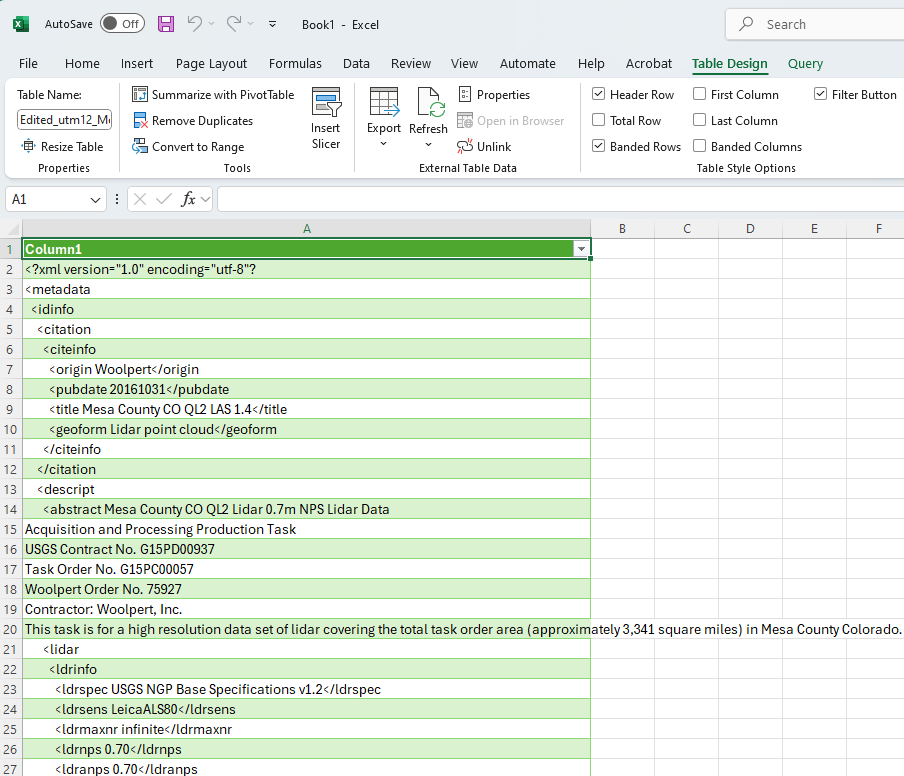Click Remove Duplicates tool
The image size is (904, 776).
coord(190,120)
